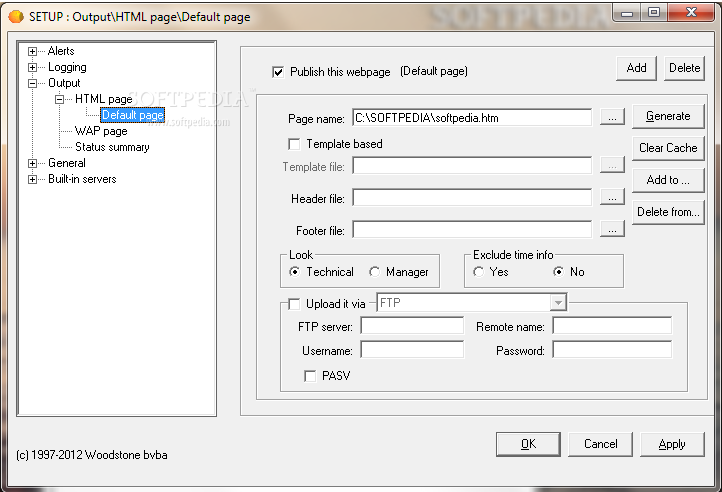Screen dimensions: 722x492
Task: Browse for Footer file
Action: tap(612, 229)
